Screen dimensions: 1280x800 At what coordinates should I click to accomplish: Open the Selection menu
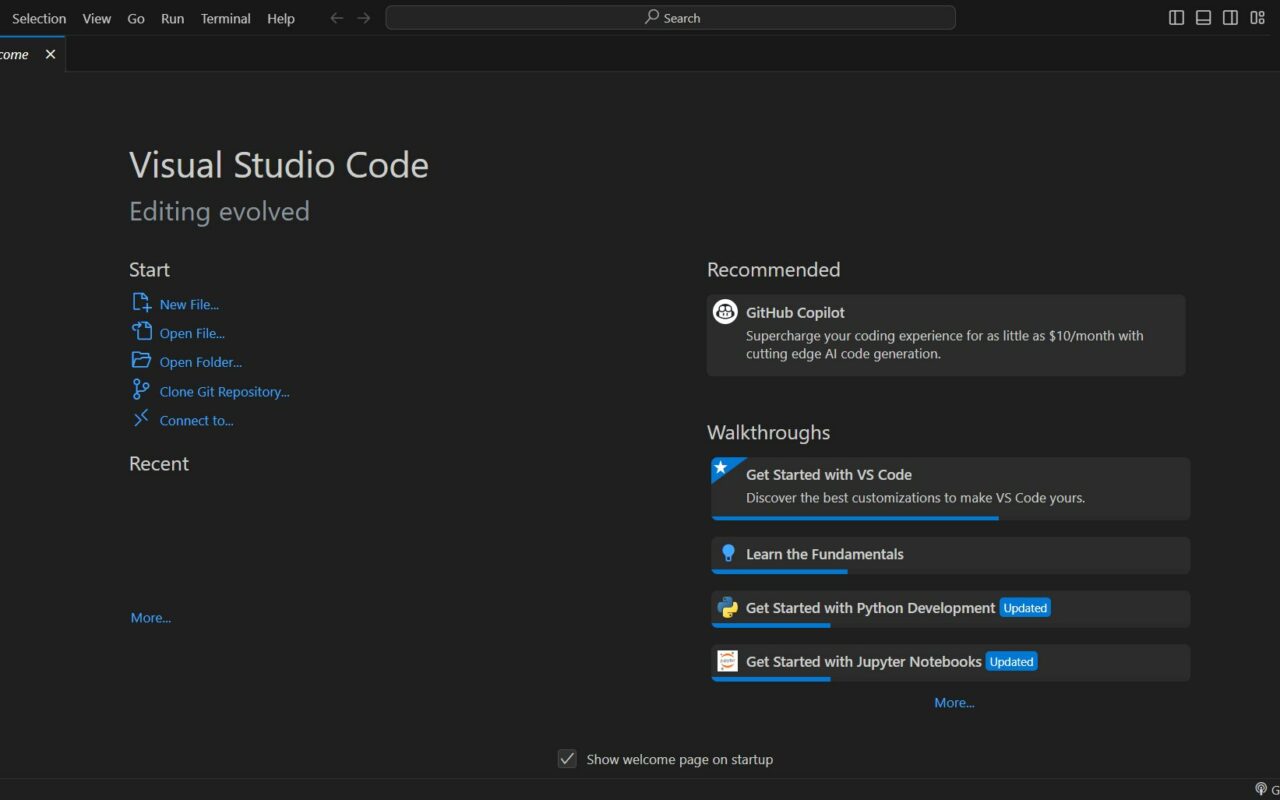[39, 18]
